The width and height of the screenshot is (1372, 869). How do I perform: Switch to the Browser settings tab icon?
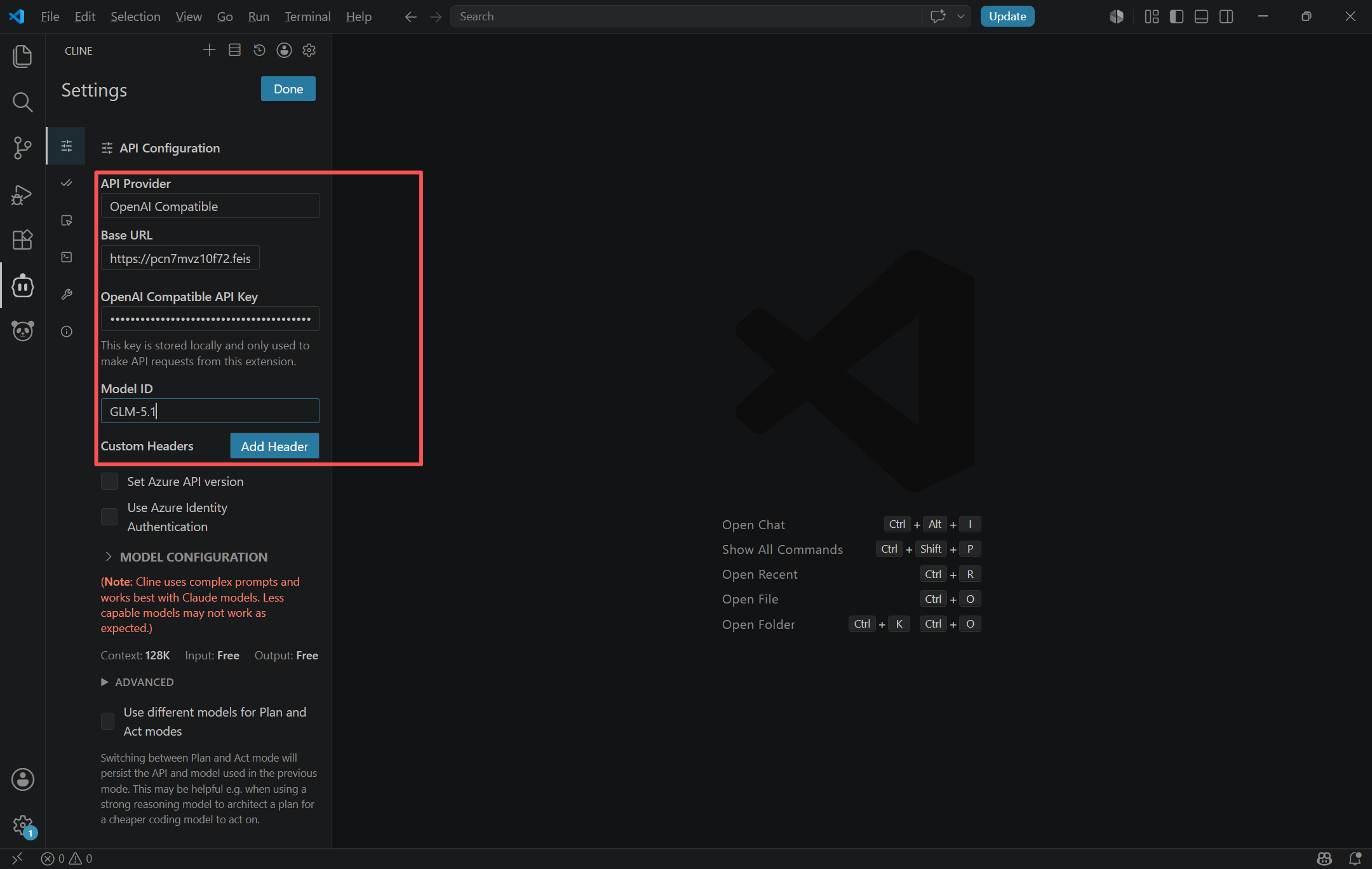(67, 220)
